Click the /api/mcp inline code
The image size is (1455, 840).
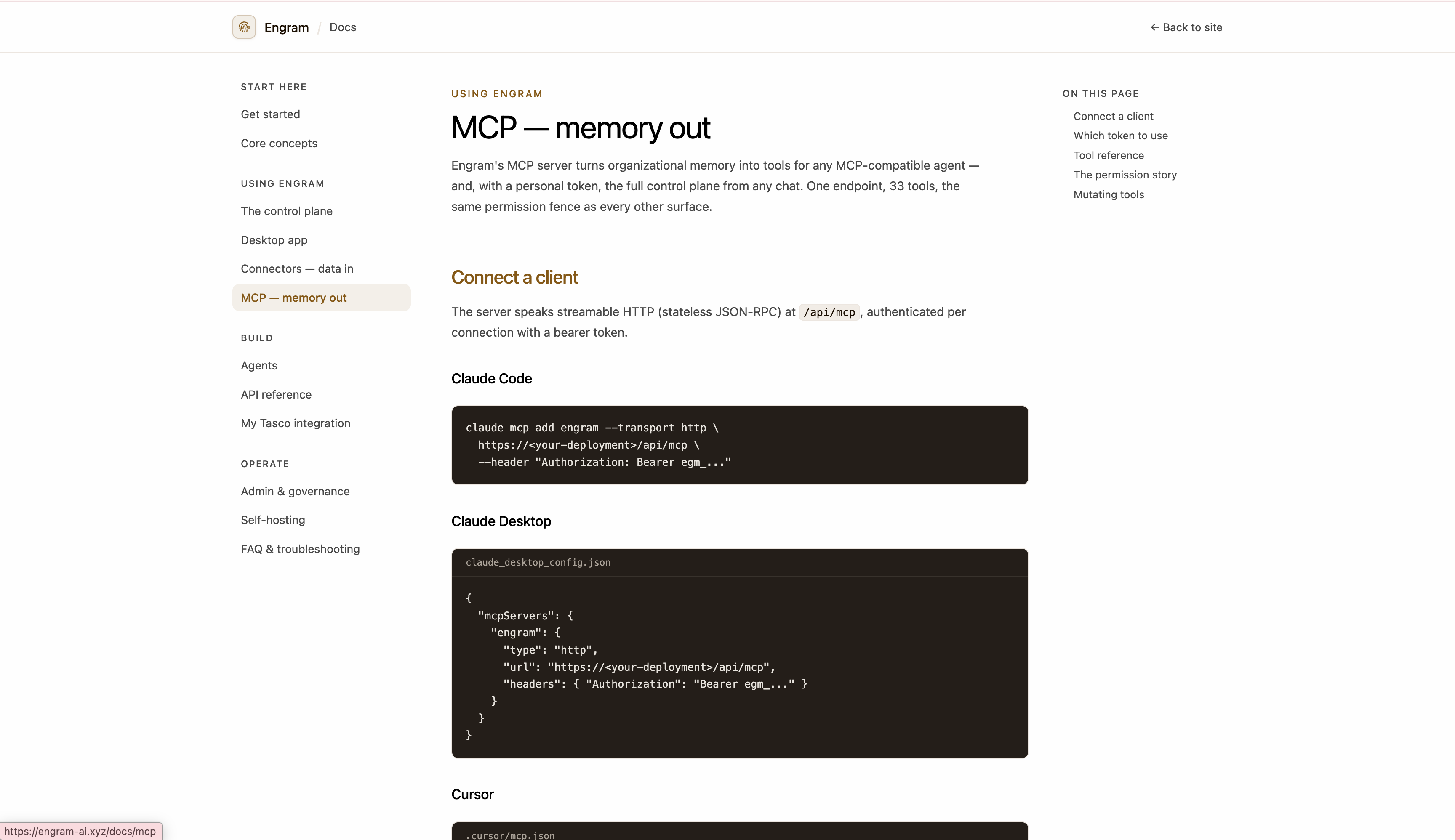pos(829,312)
